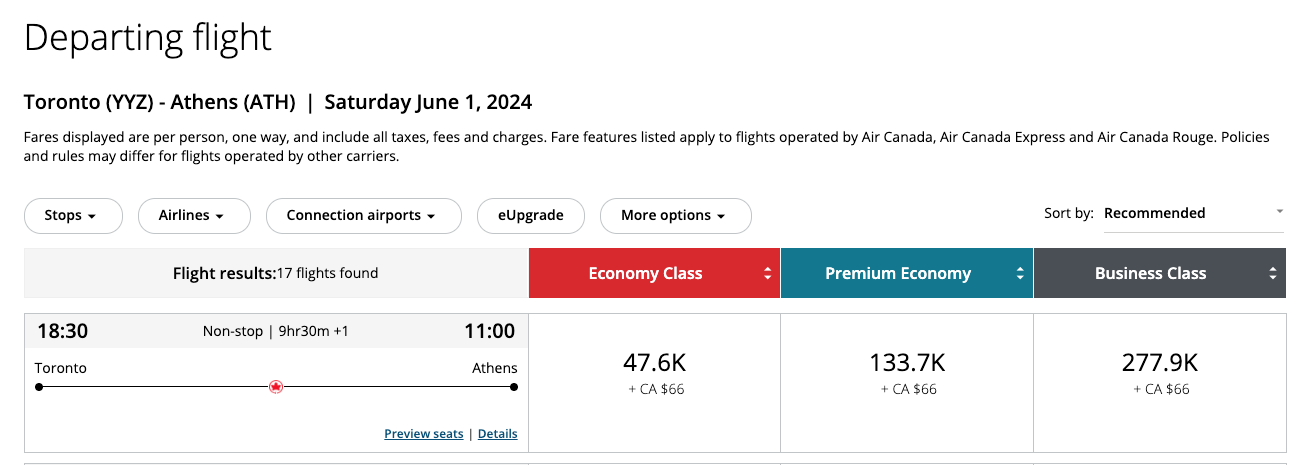Open the Sort by Recommended dropdown

click(1192, 213)
